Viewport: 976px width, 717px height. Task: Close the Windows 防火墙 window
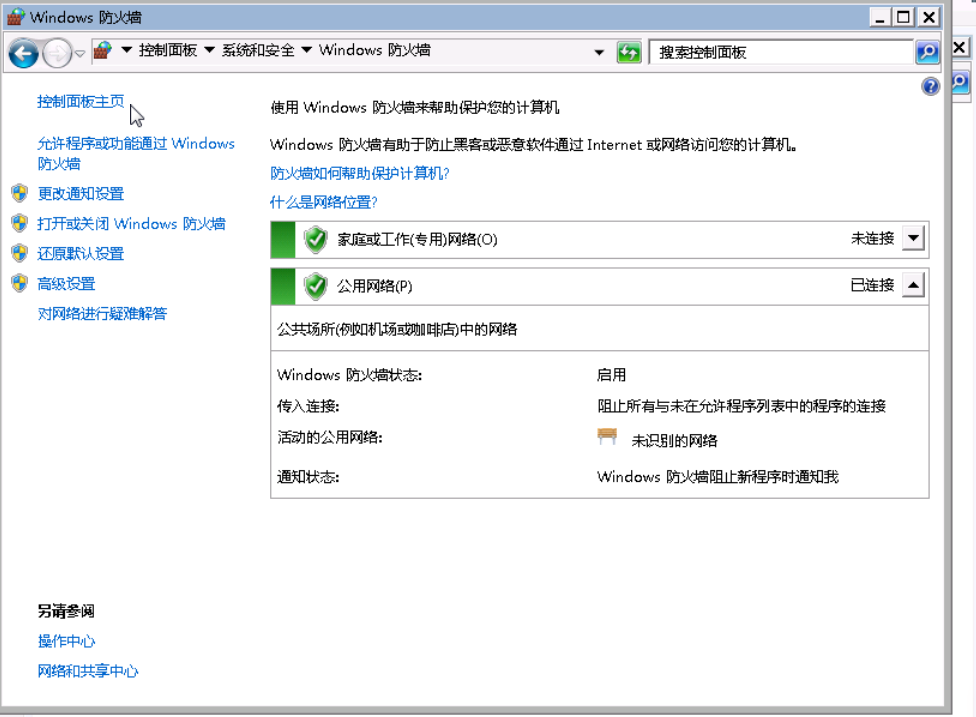point(928,17)
